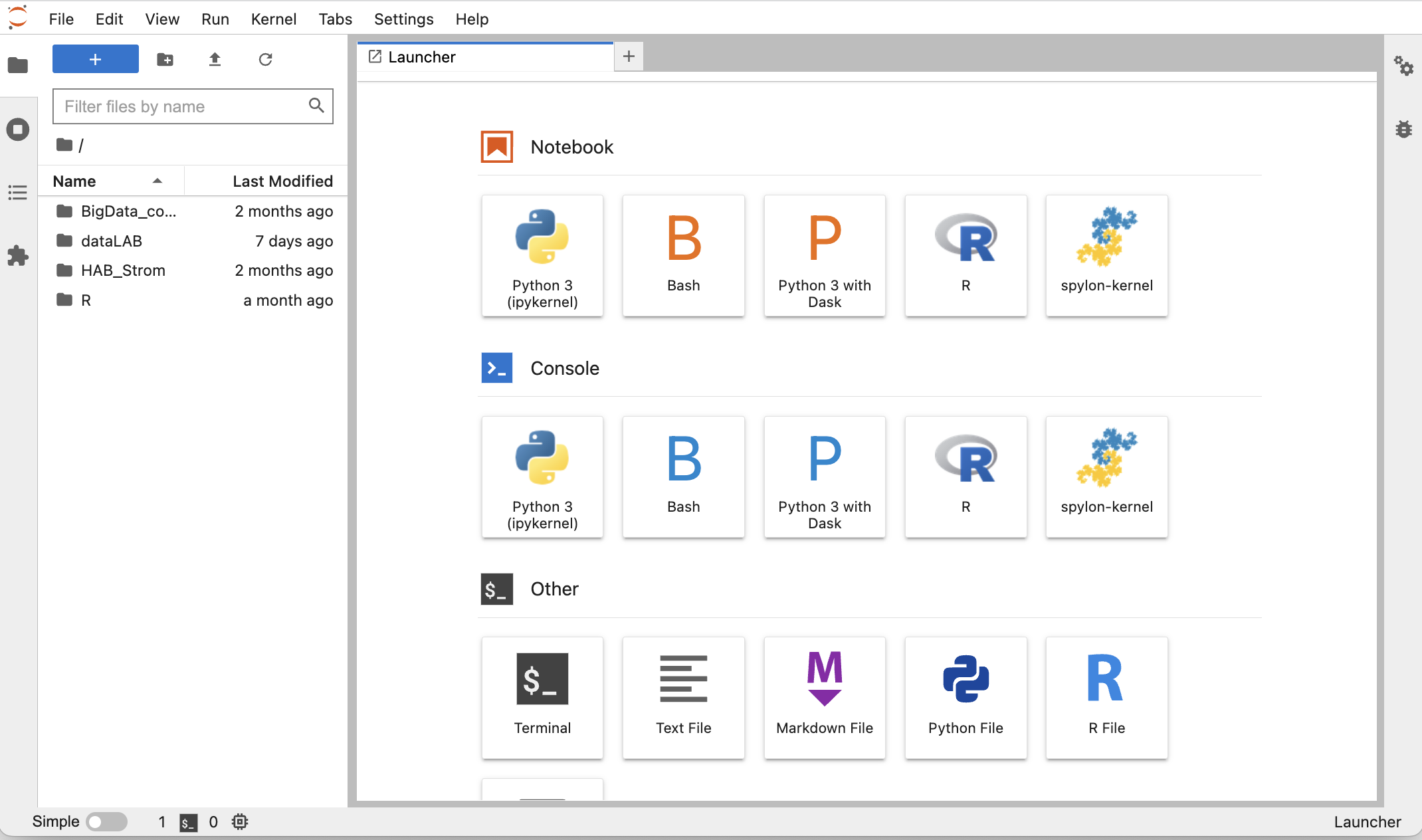The image size is (1422, 840).
Task: Click the kernel chip icon in status bar
Action: coord(240,822)
